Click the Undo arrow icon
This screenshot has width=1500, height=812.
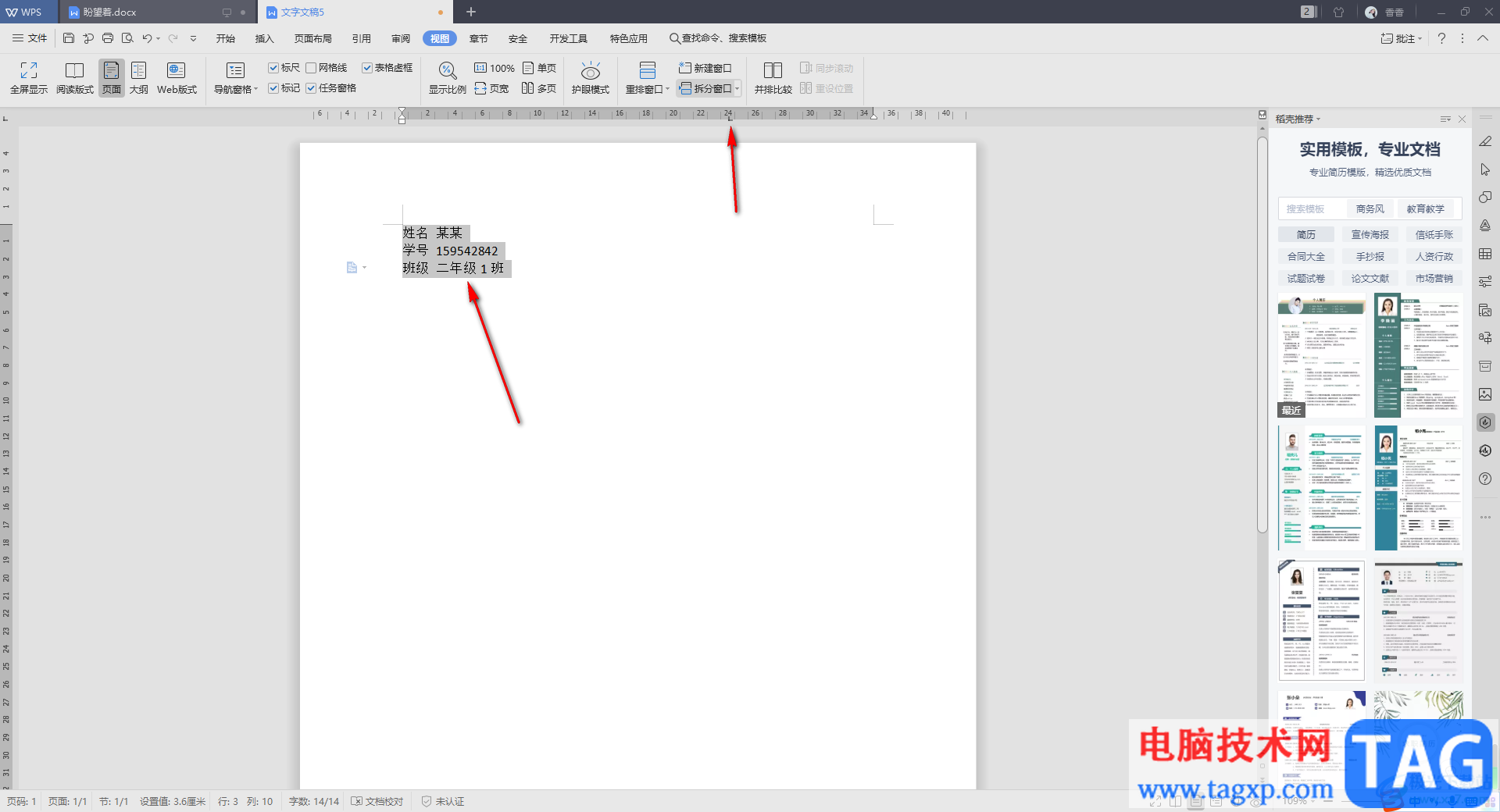tap(146, 38)
